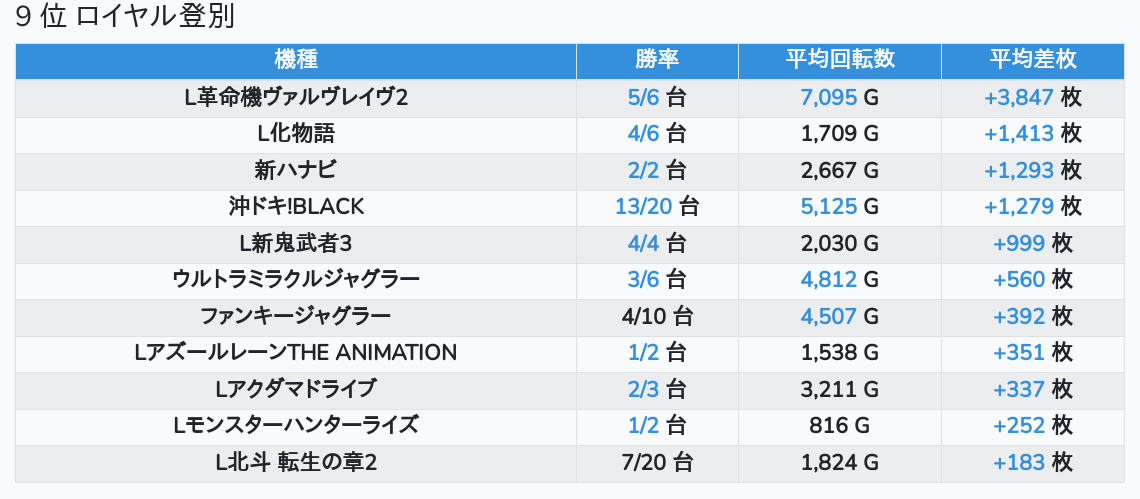Click ウルトラミラクルジャグラー machine name
Viewport: 1140px width, 499px height.
pyautogui.click(x=296, y=279)
